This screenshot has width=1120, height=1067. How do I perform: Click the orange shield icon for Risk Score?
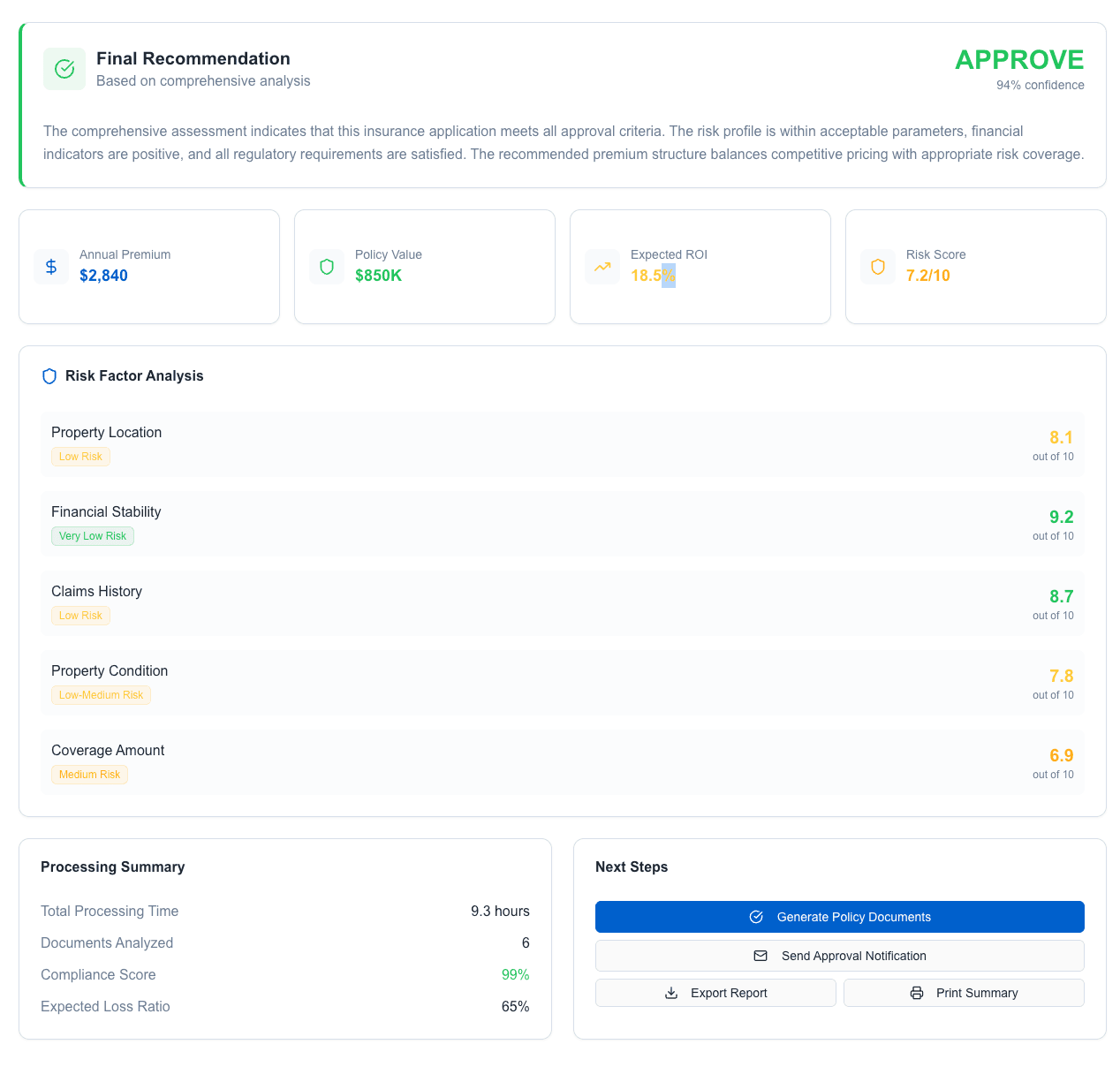coord(878,267)
